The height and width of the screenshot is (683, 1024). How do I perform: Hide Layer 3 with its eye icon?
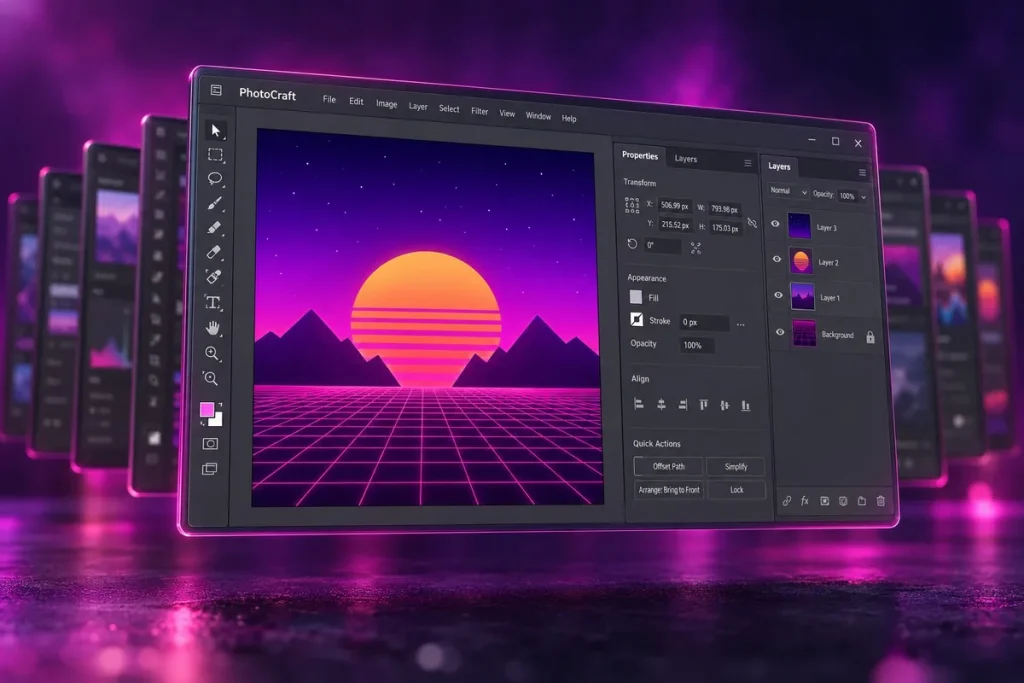click(x=775, y=224)
